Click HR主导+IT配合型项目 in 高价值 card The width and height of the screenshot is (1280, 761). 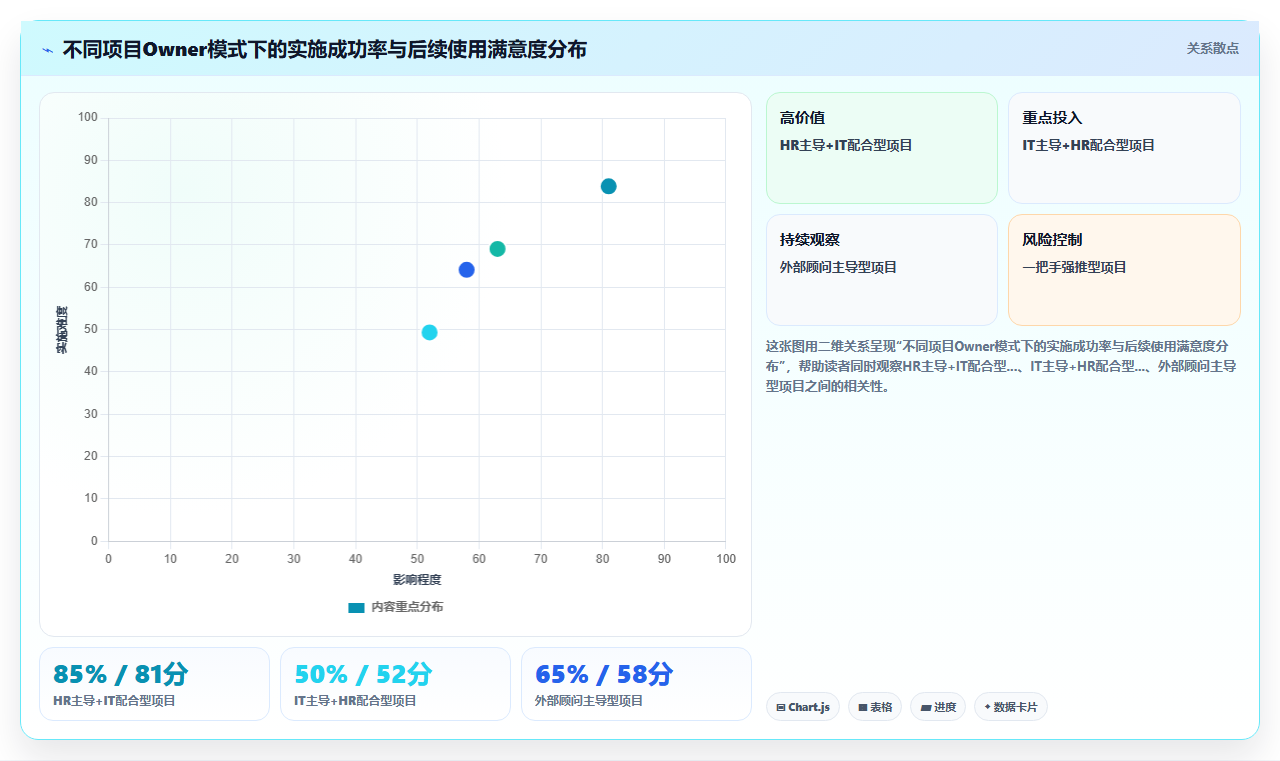[x=846, y=145]
